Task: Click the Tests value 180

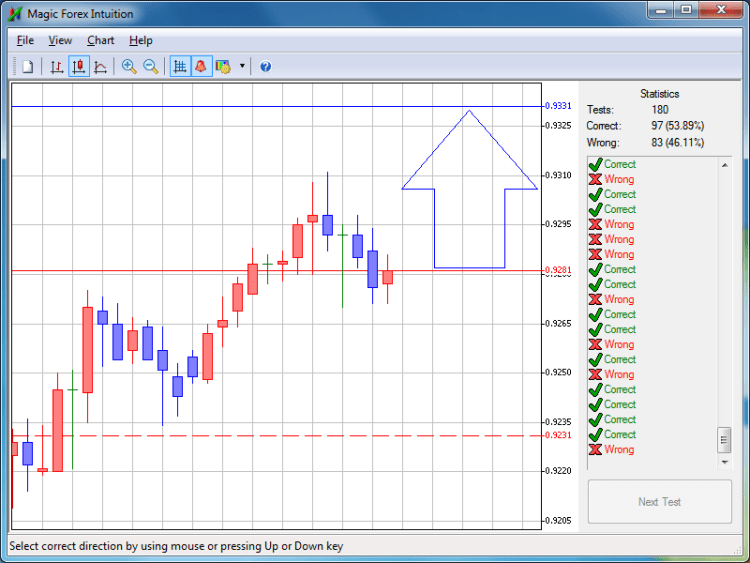Action: 660,110
